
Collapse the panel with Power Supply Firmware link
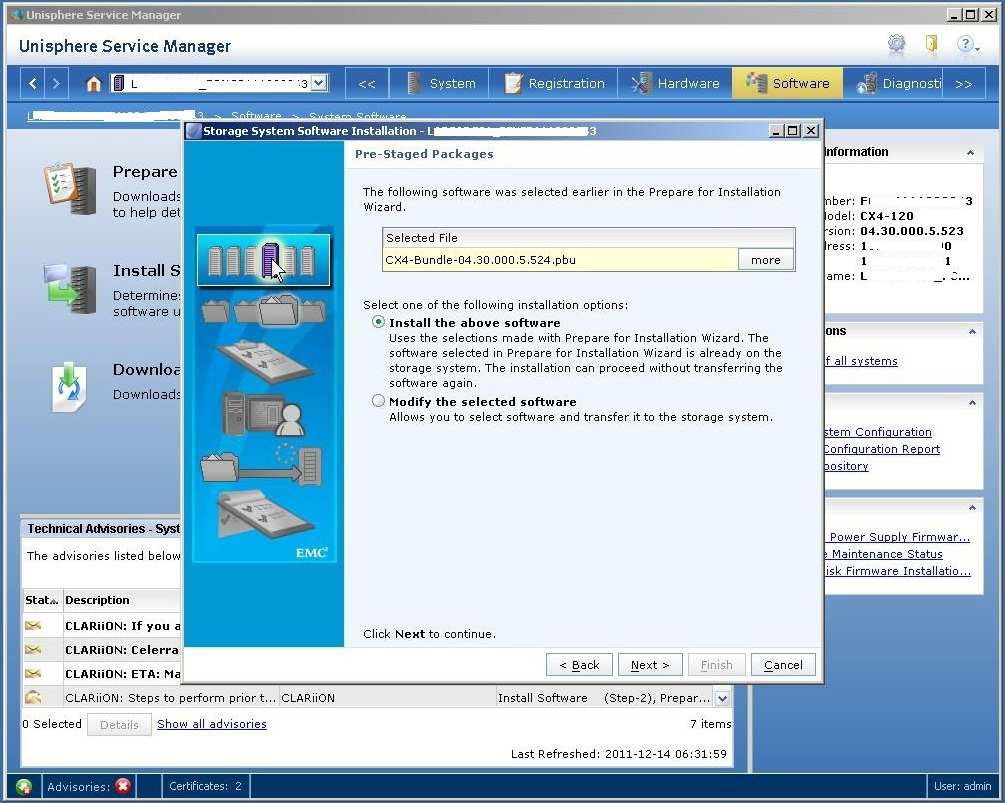click(972, 508)
